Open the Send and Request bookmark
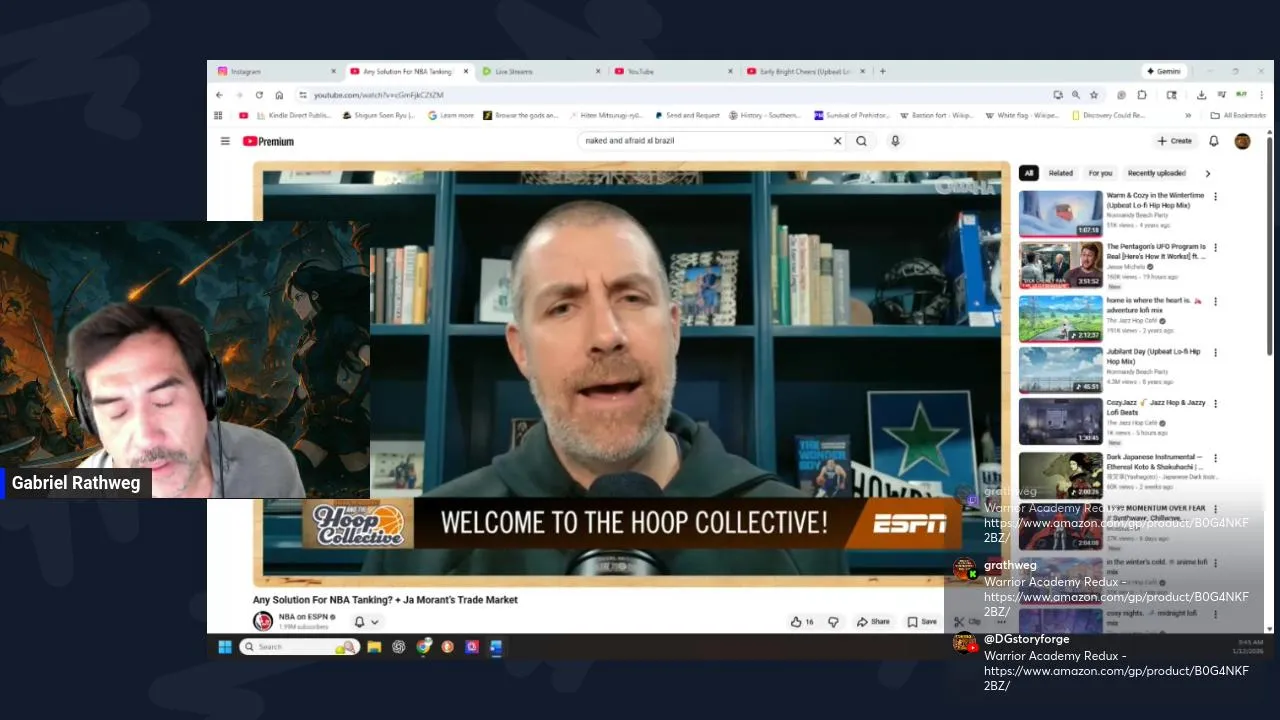The height and width of the screenshot is (720, 1280). click(x=688, y=115)
